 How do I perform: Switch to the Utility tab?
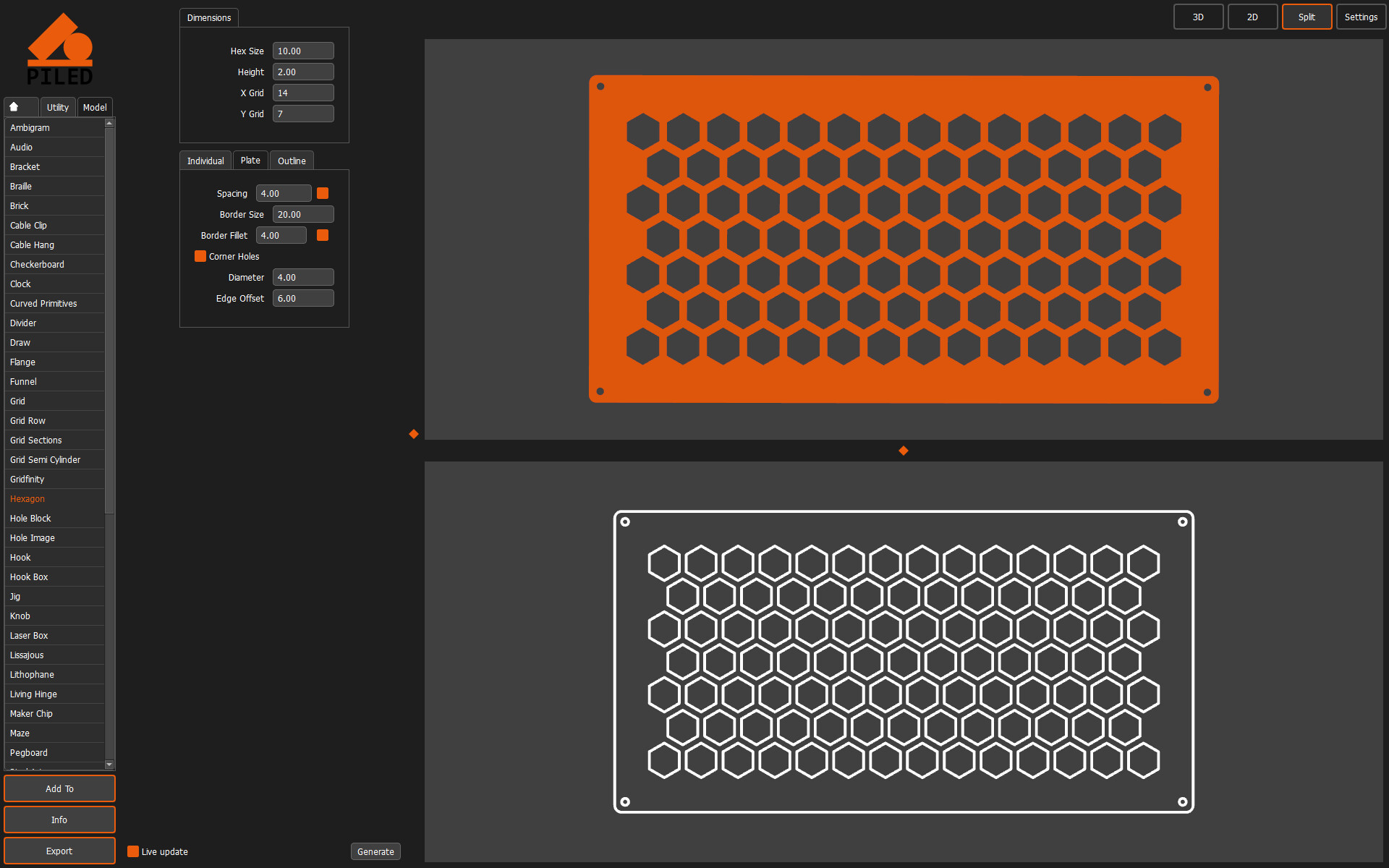tap(58, 107)
